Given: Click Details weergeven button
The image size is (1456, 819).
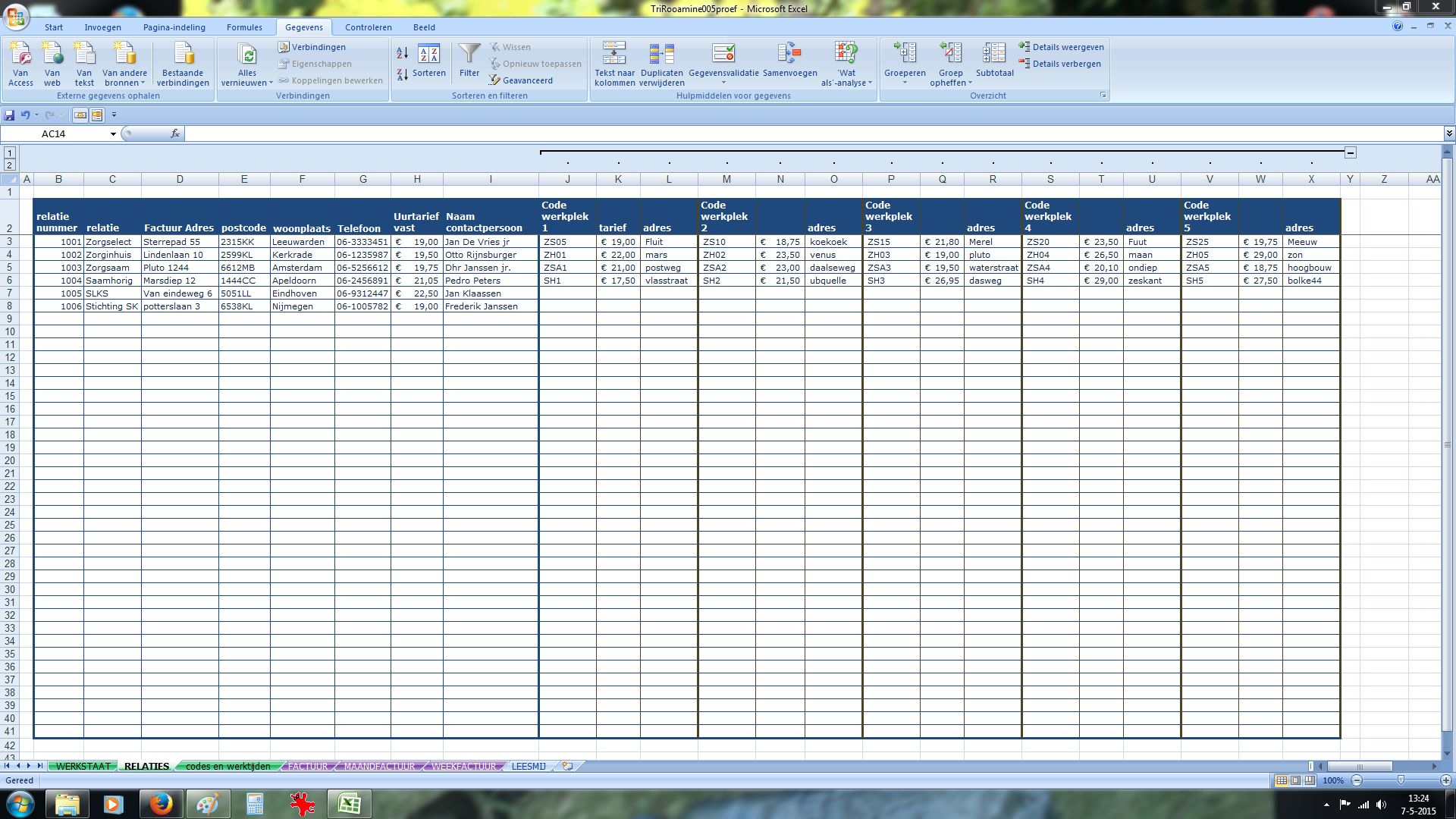Looking at the screenshot, I should 1062,47.
